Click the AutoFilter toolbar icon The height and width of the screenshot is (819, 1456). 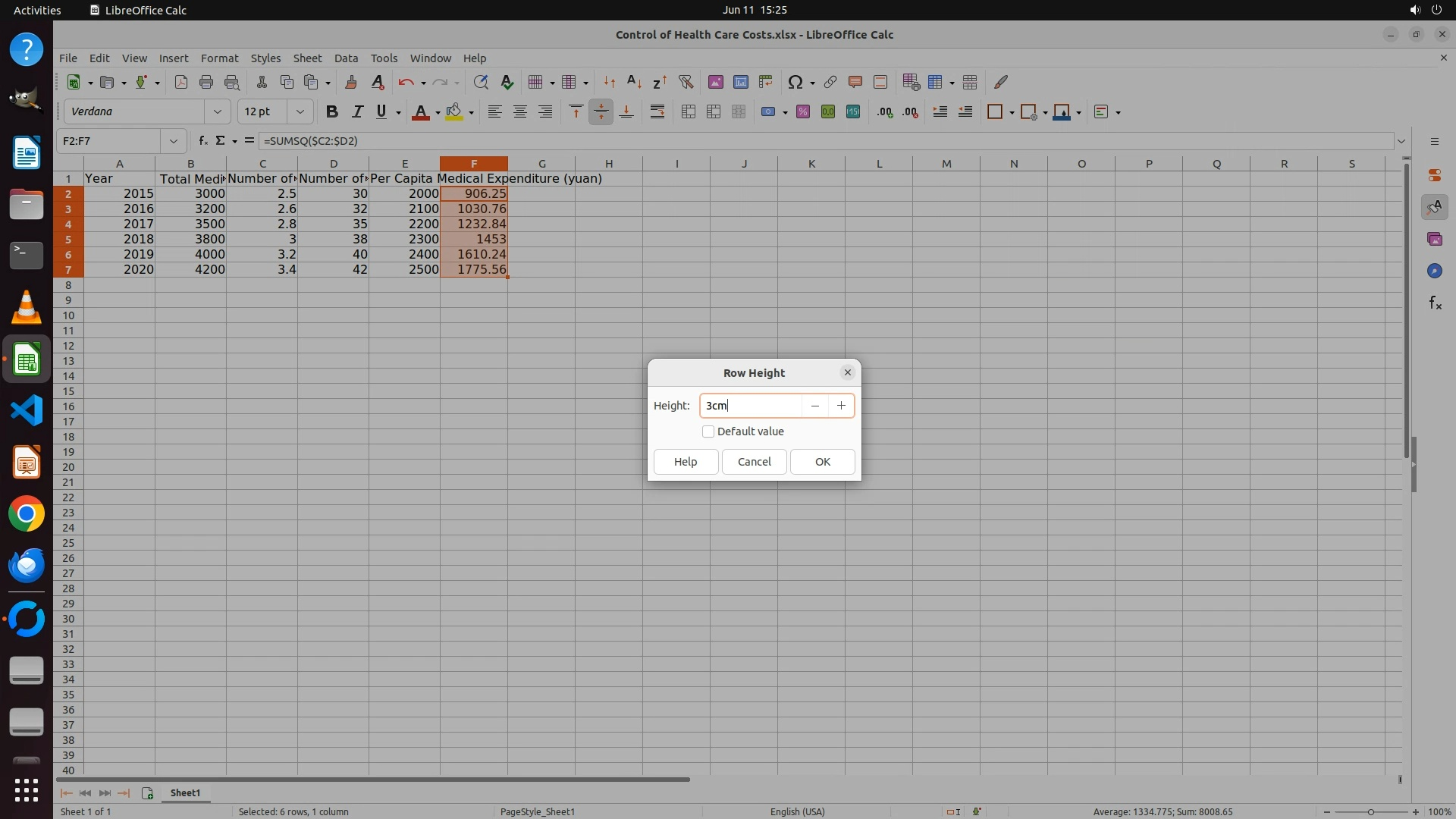pos(686,82)
